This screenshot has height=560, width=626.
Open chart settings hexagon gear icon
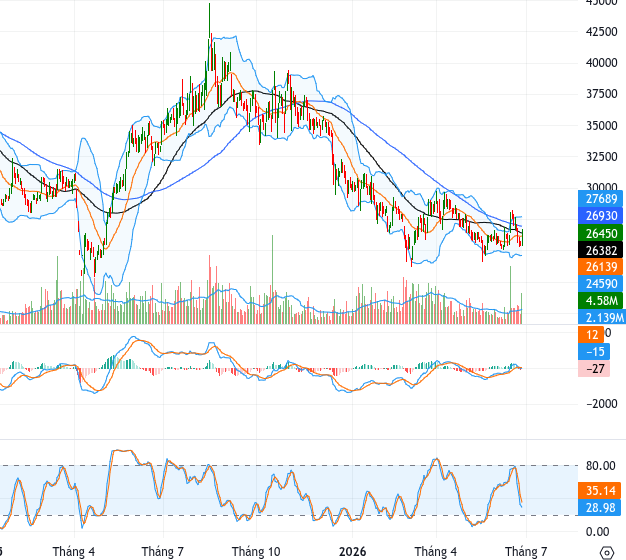[607, 553]
